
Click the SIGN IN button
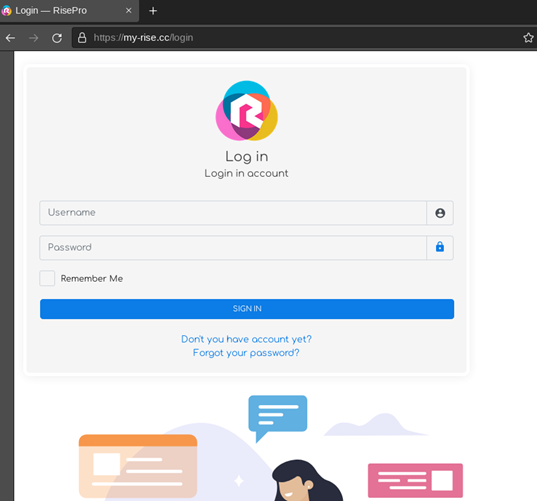tap(247, 309)
